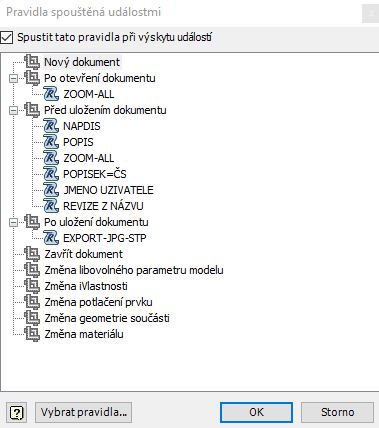The image size is (379, 428).
Task: Collapse the Po uložení dokumentu node
Action: point(13,223)
